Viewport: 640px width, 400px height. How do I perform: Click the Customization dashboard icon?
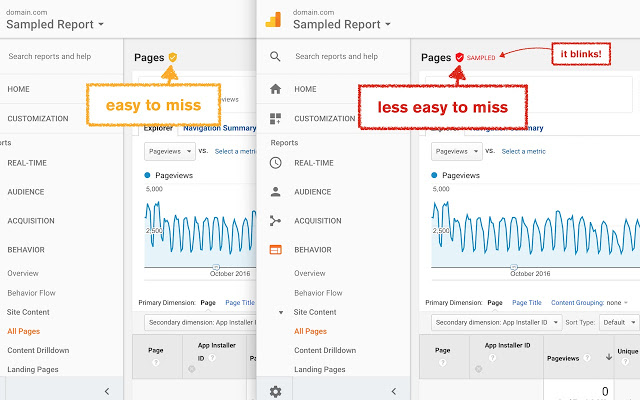276,118
